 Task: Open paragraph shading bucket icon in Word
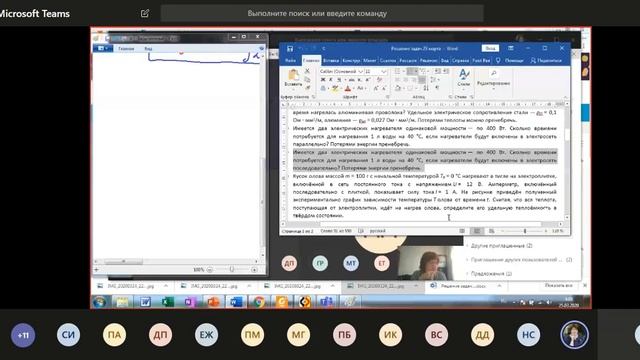click(398, 88)
